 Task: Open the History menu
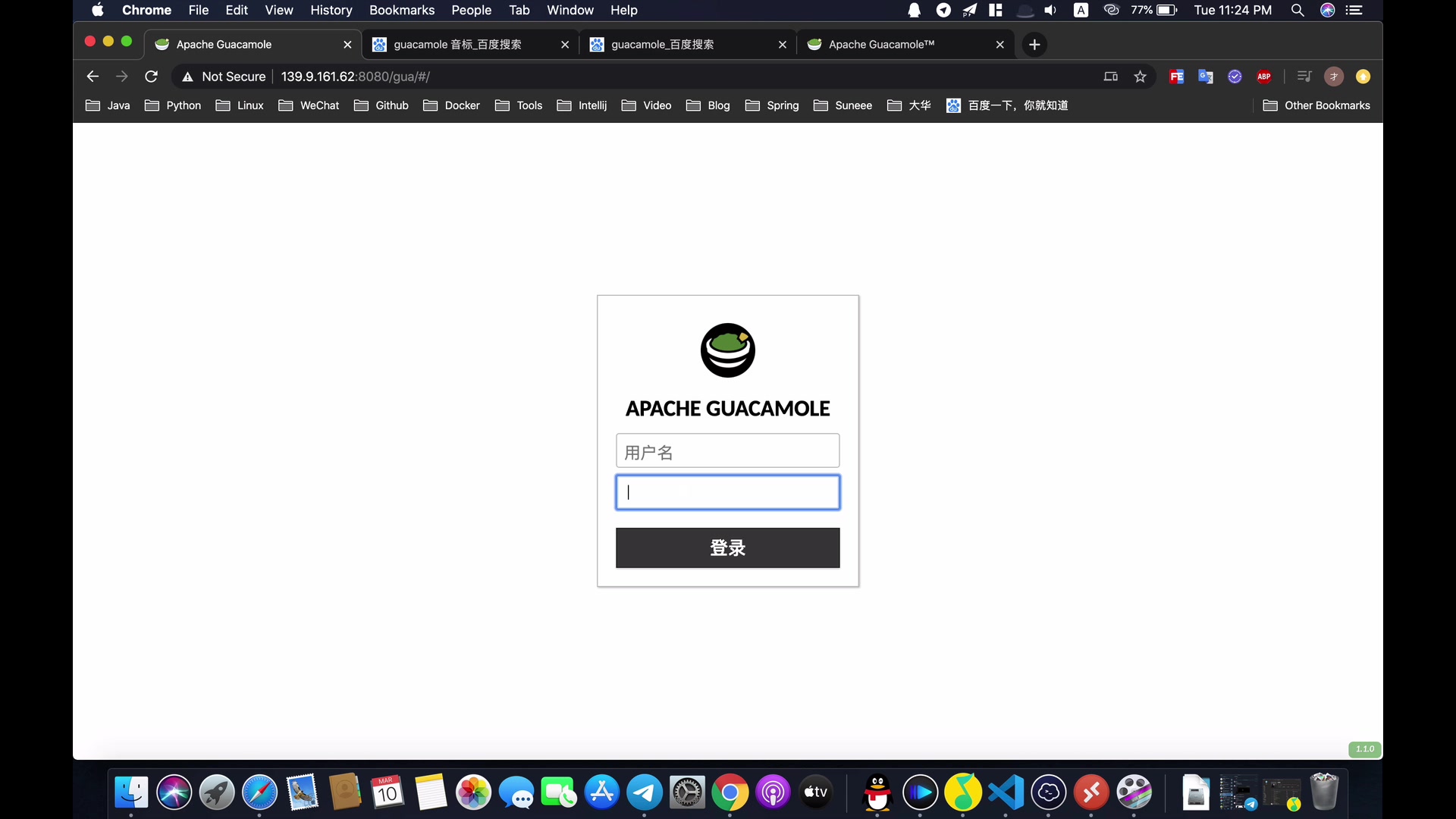click(331, 10)
